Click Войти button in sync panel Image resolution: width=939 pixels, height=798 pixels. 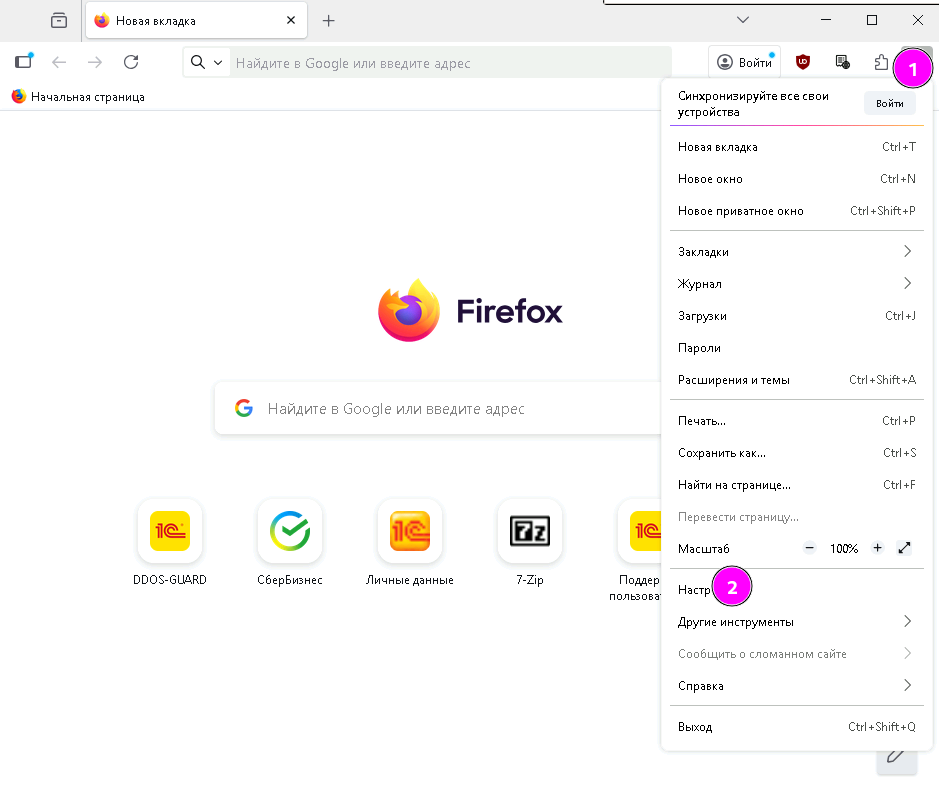[x=889, y=103]
